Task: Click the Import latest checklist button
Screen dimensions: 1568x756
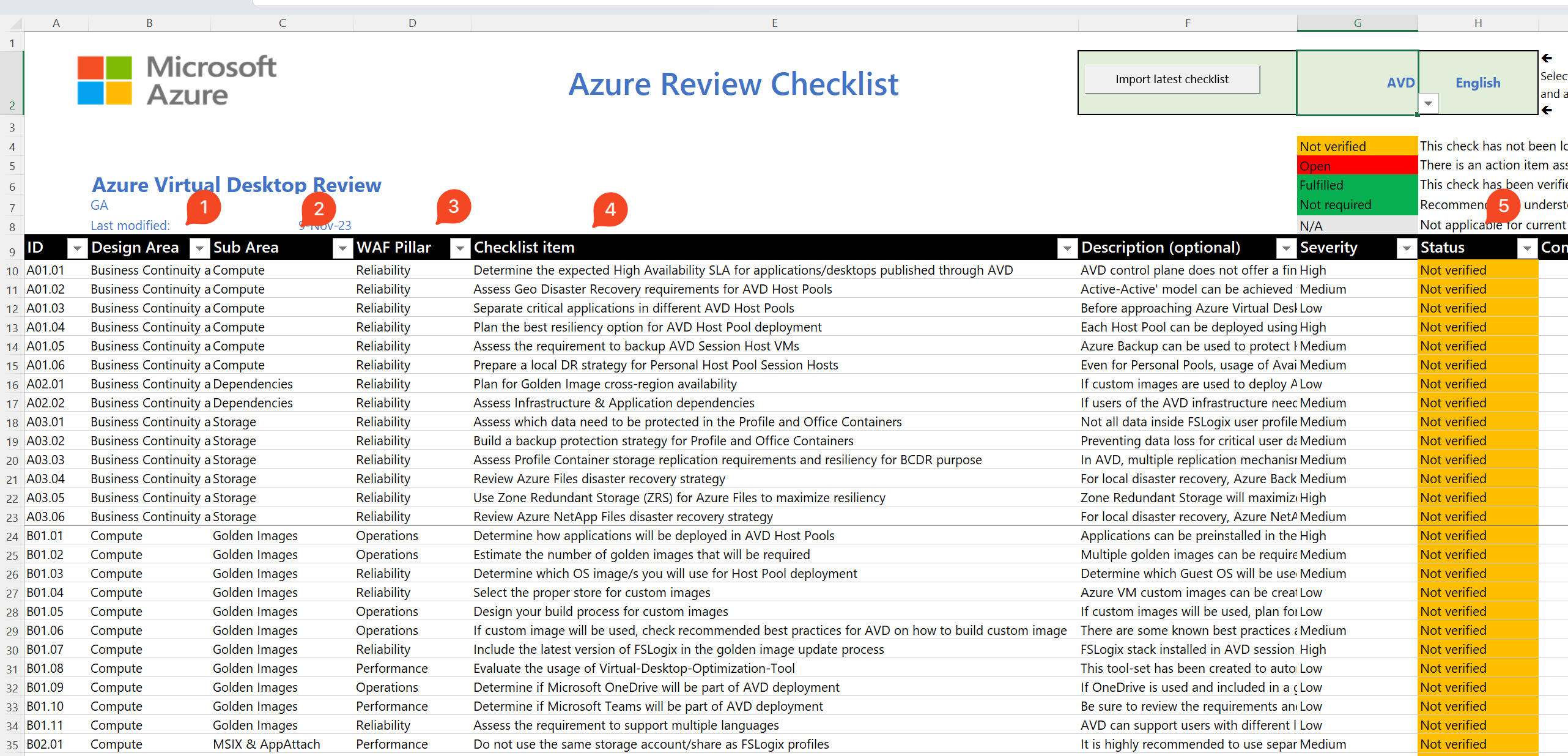Action: coord(1172,80)
